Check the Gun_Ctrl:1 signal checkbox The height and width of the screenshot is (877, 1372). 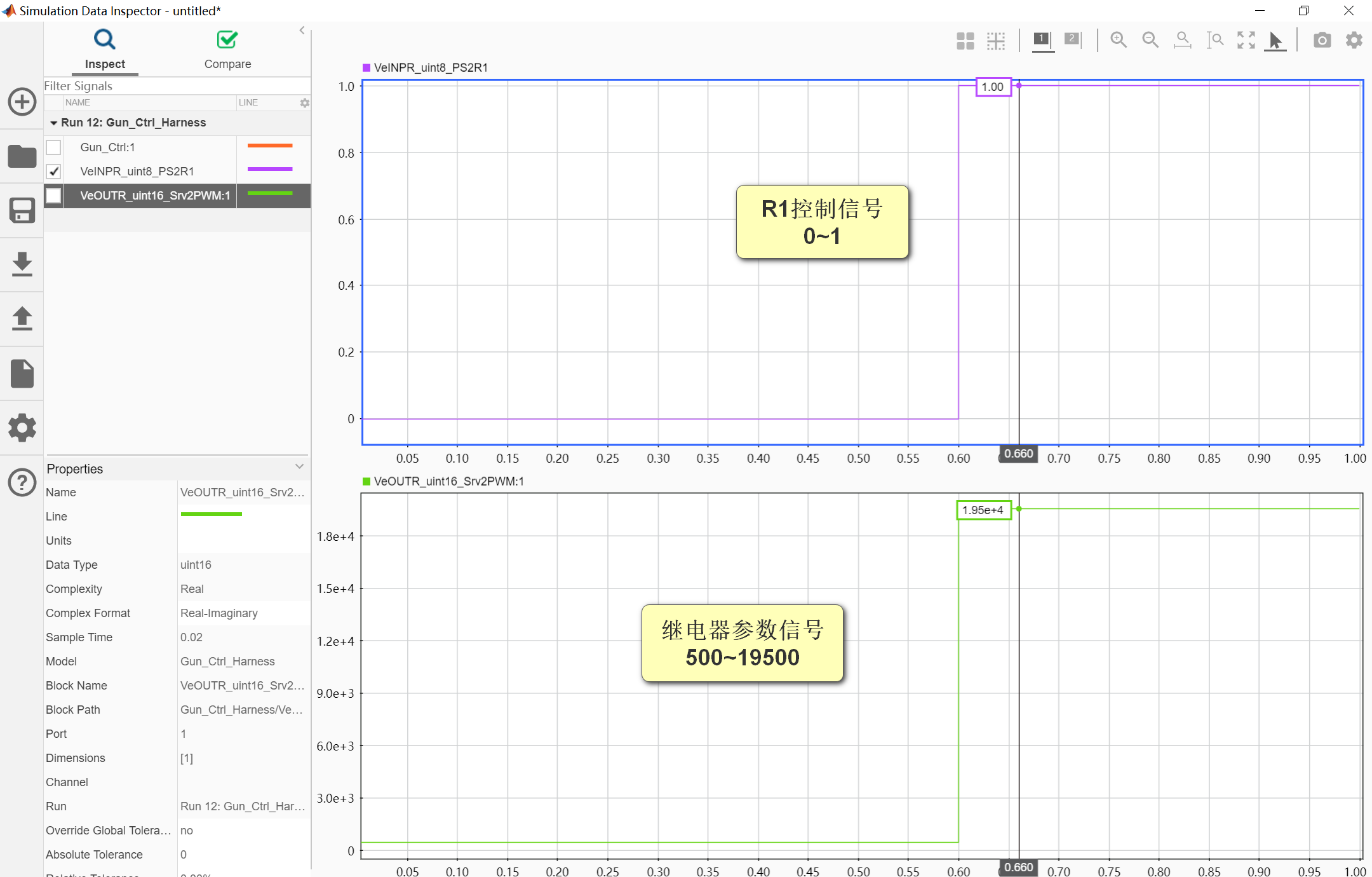click(54, 147)
